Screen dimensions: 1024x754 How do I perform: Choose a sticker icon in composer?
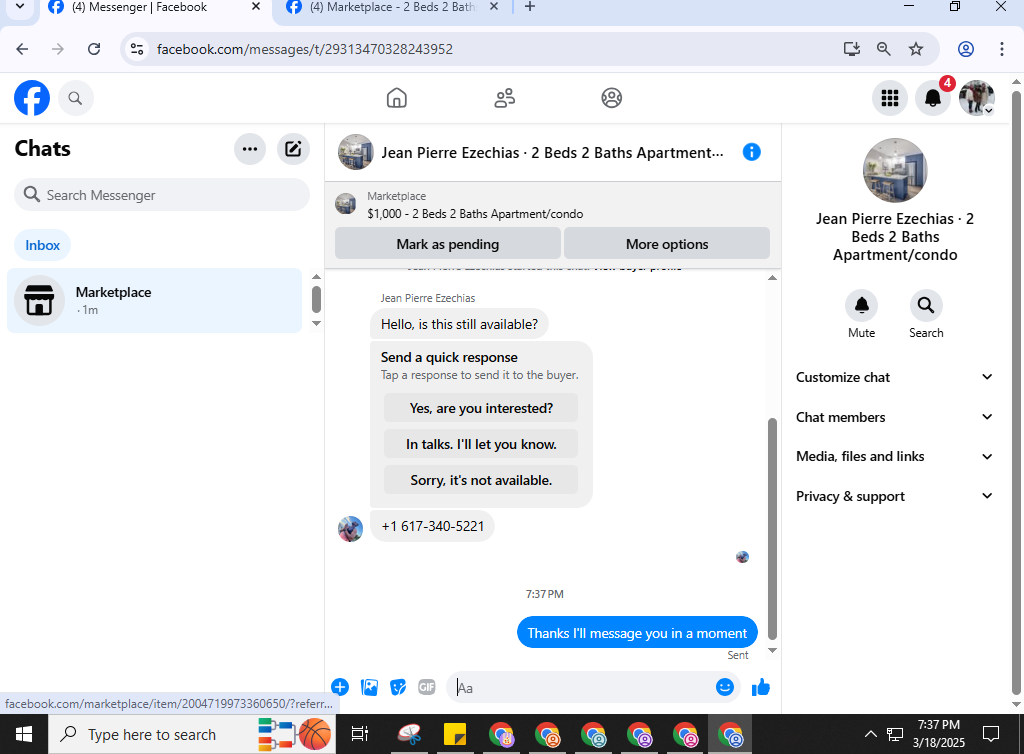398,687
